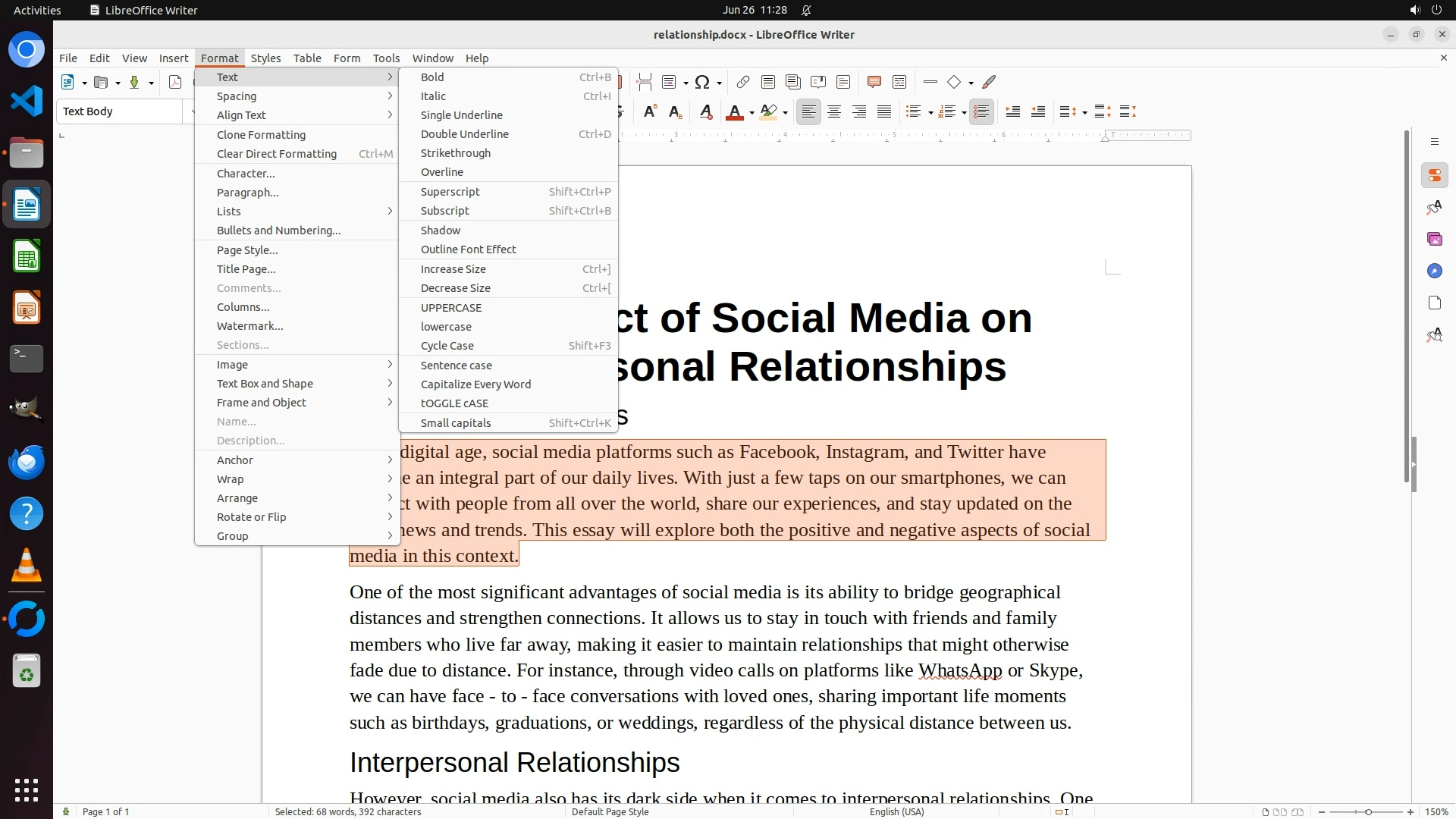Toggle the No List button
Screen dimensions: 1456x819
(x=981, y=112)
